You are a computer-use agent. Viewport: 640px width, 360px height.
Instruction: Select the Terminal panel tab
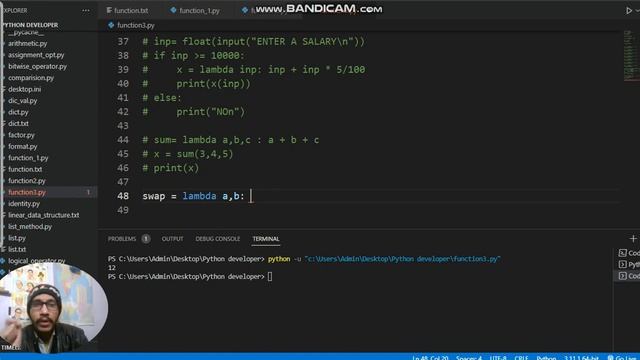click(266, 239)
